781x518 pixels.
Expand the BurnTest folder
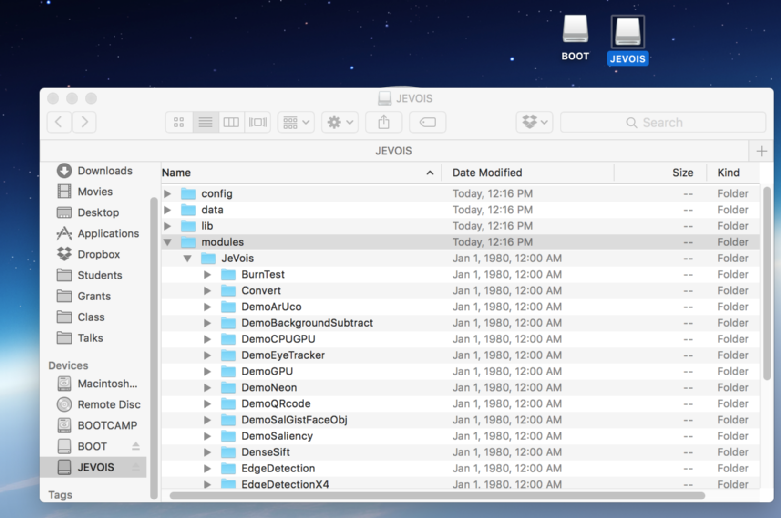[x=208, y=274]
